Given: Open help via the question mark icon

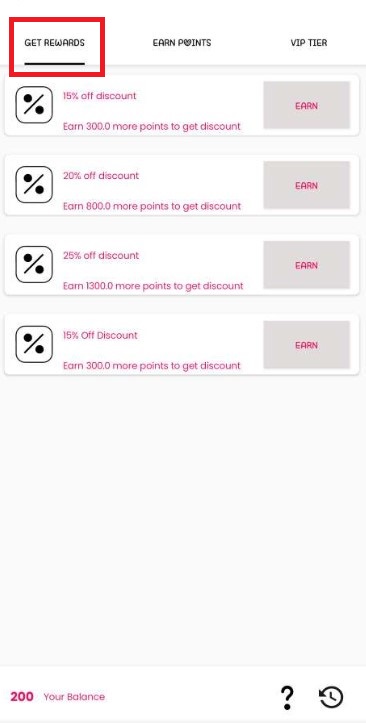Looking at the screenshot, I should [x=287, y=698].
